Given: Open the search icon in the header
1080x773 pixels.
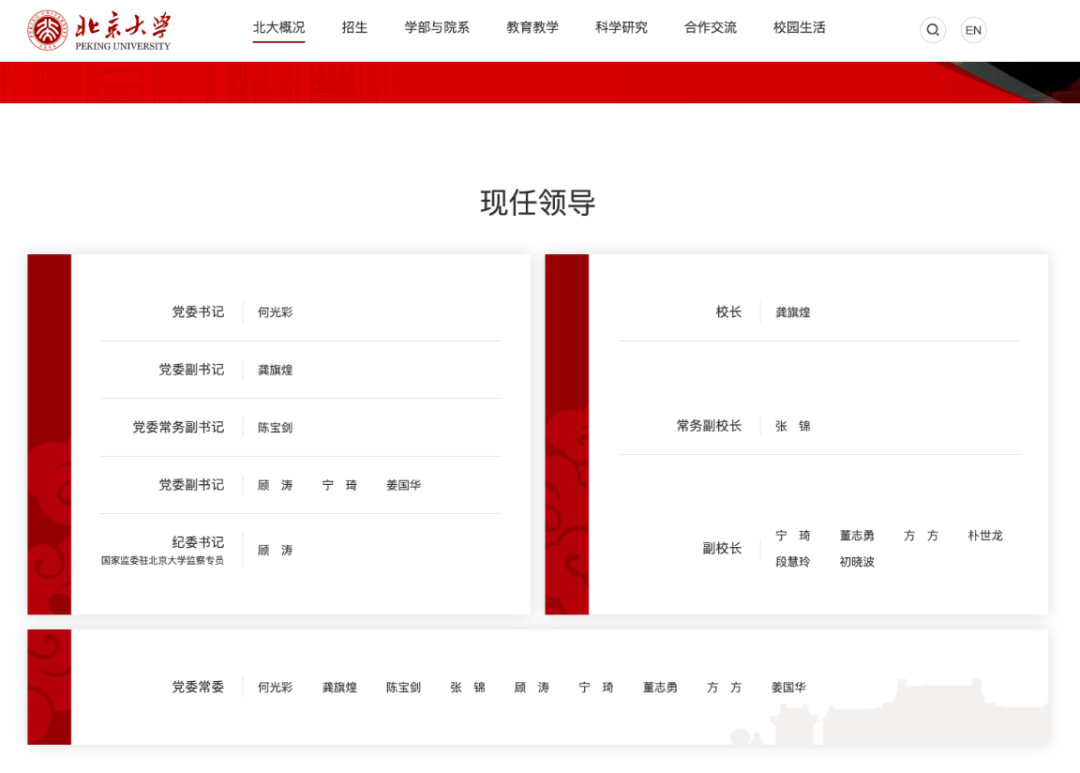Looking at the screenshot, I should pyautogui.click(x=932, y=30).
